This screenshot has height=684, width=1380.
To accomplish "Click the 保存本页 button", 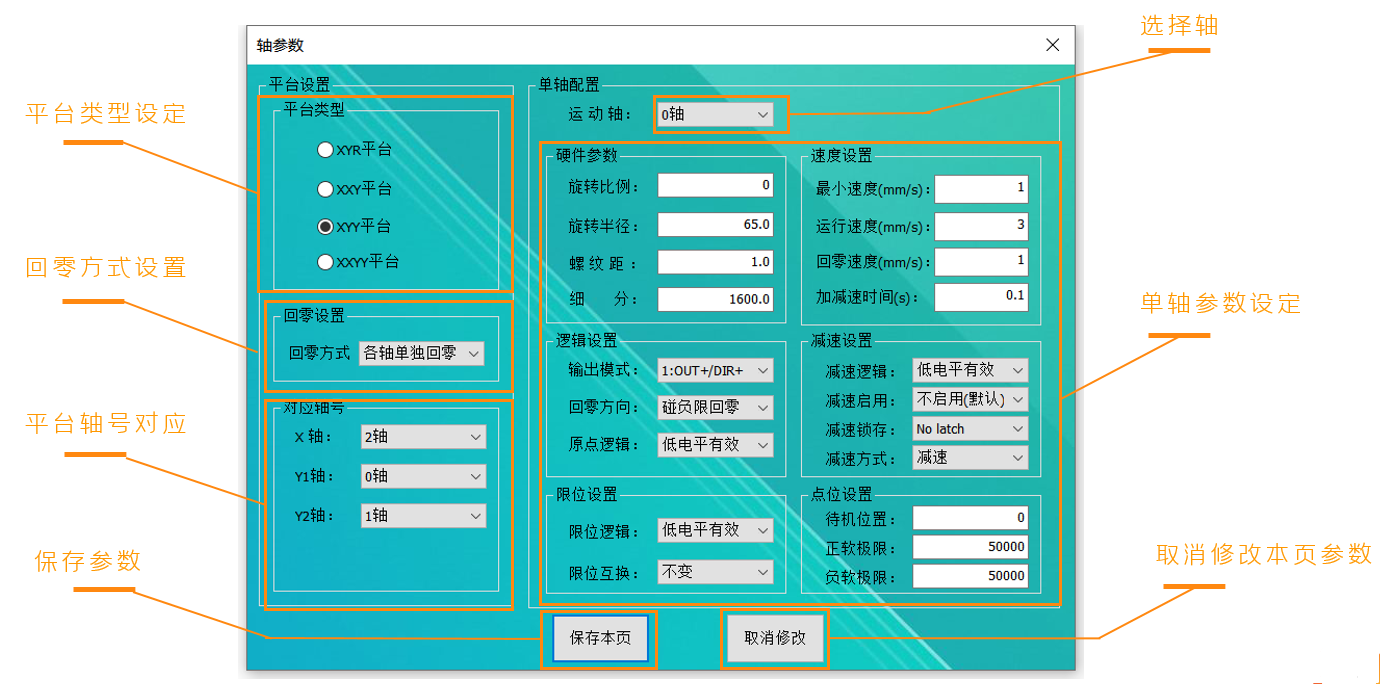I will 600,638.
